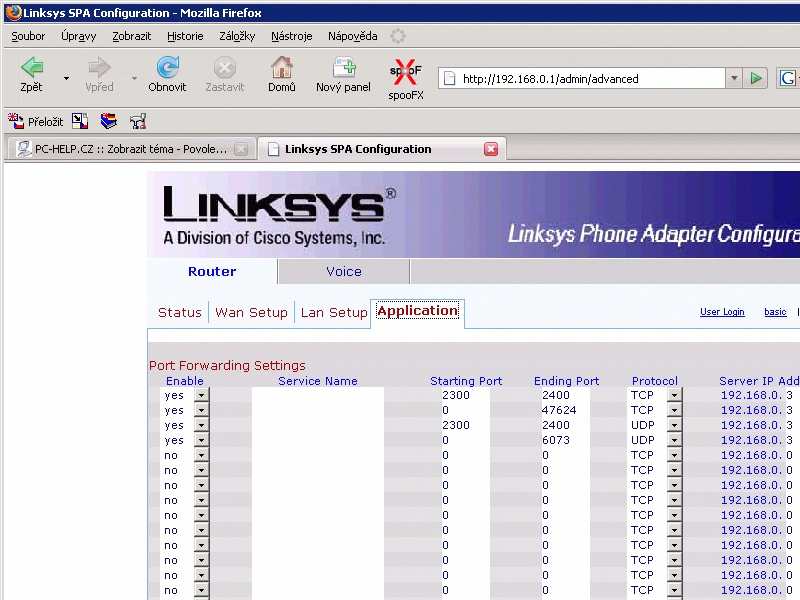
Task: Open Enable dropdown in first 'no' row
Action: (201, 455)
